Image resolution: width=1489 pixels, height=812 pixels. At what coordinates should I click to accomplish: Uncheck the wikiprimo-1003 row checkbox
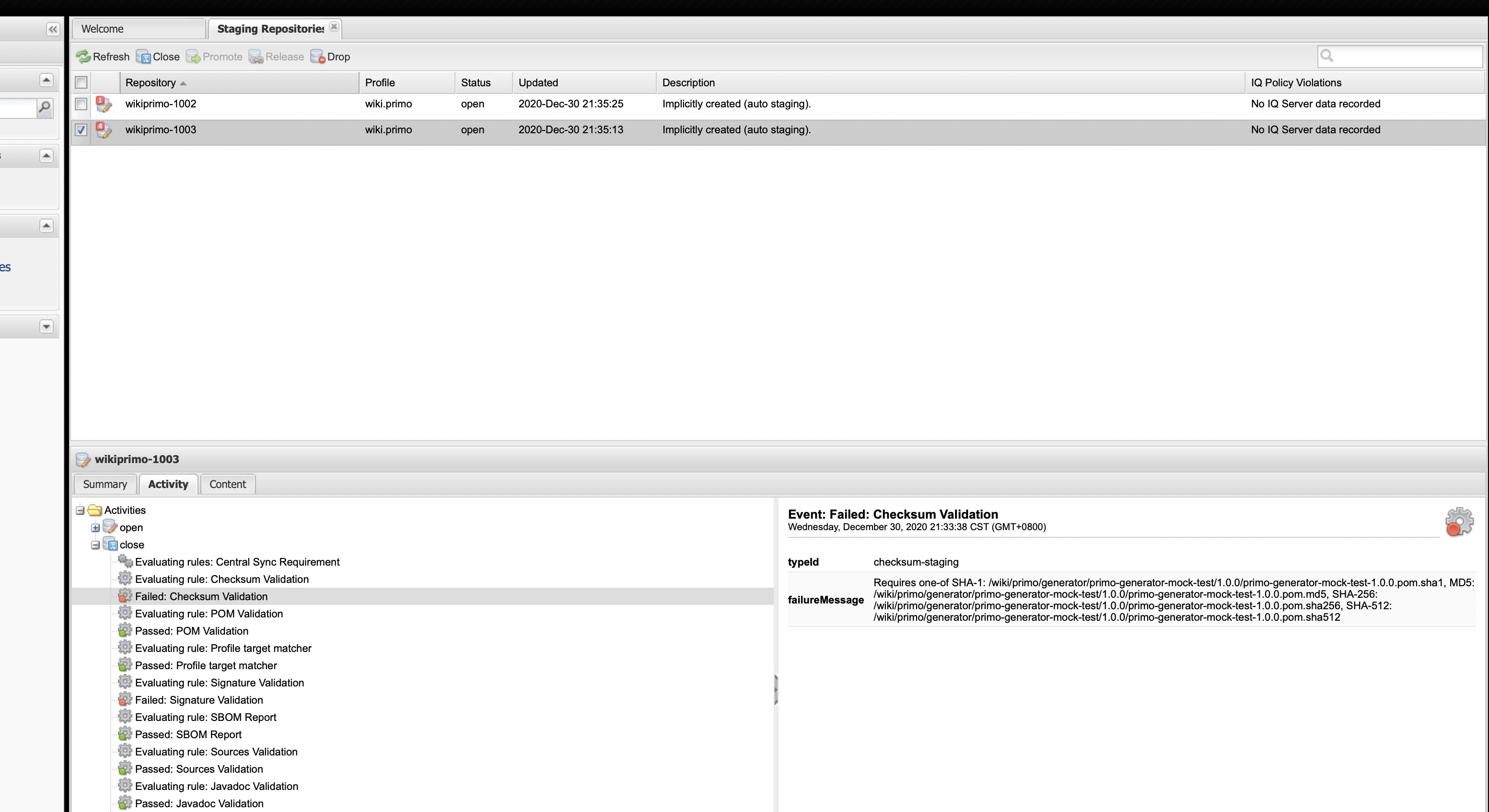click(81, 130)
